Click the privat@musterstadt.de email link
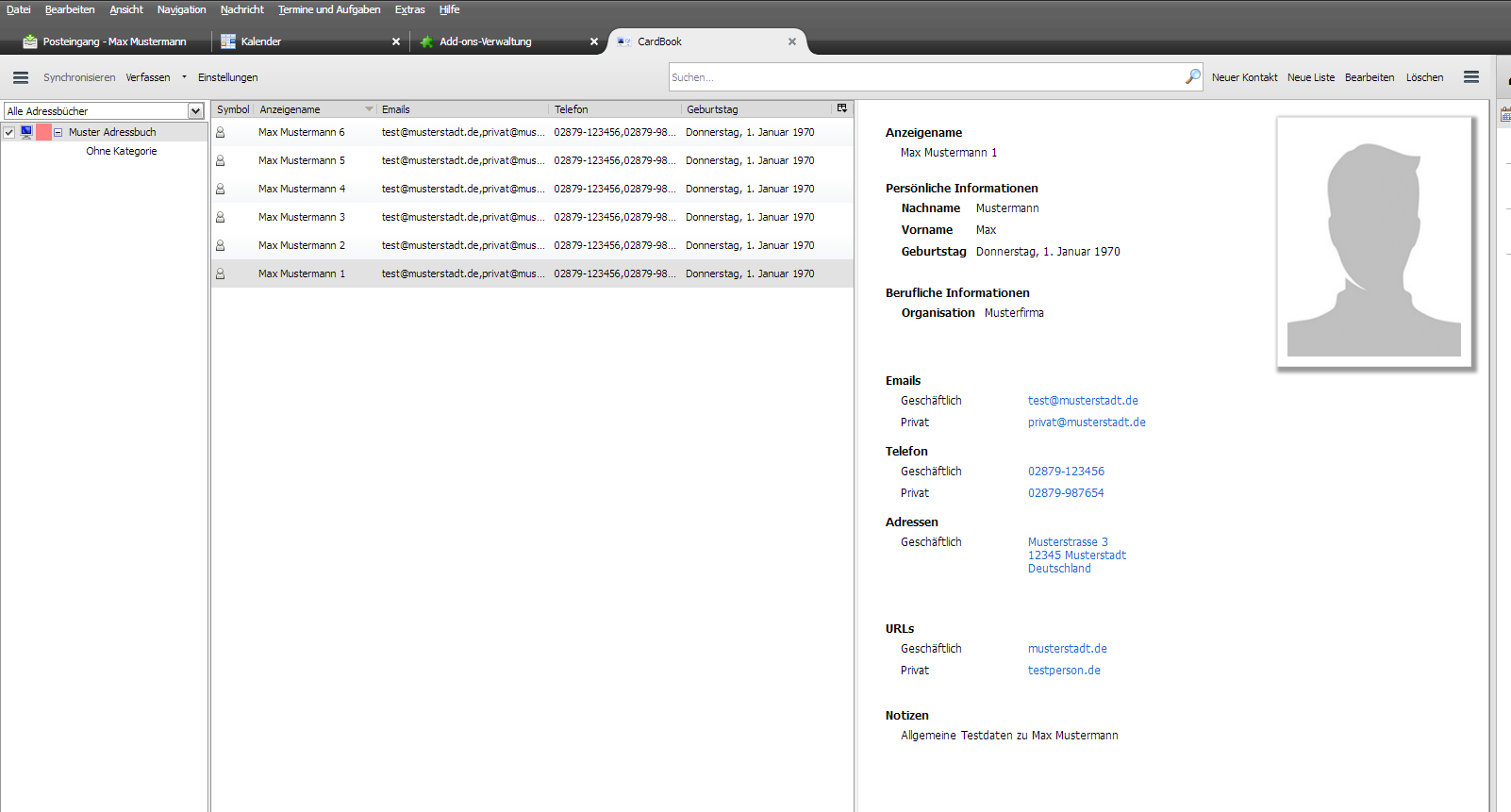 point(1087,423)
